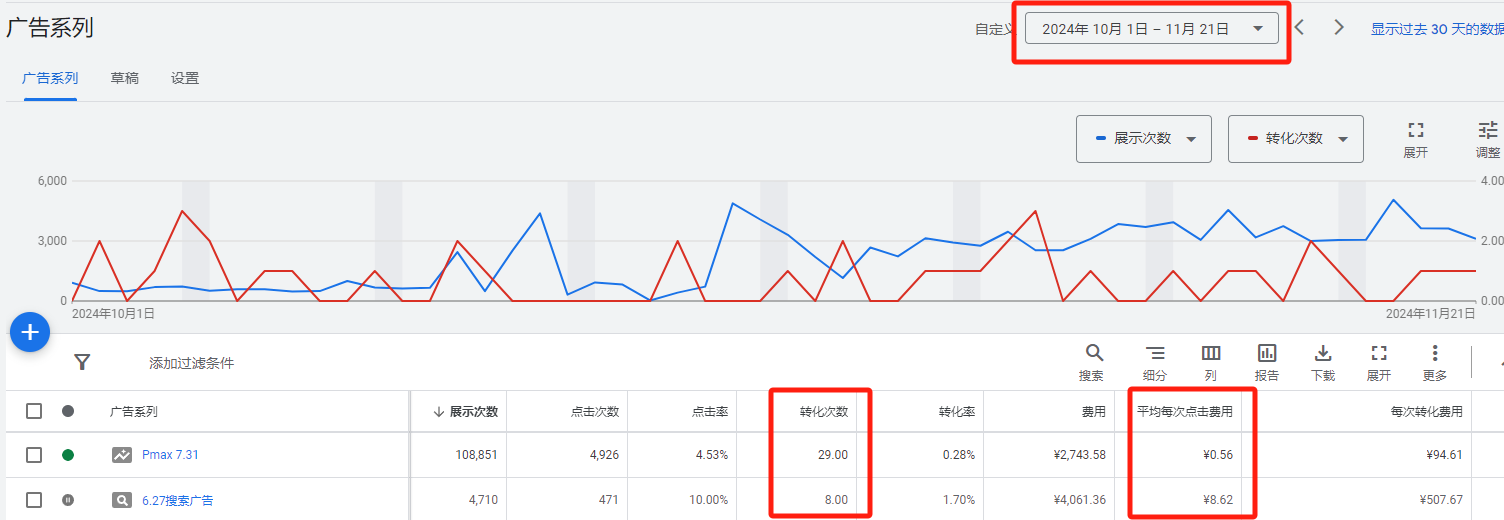Click the 29.00 conversions cell
Screen dimensions: 1504x520
pos(832,455)
